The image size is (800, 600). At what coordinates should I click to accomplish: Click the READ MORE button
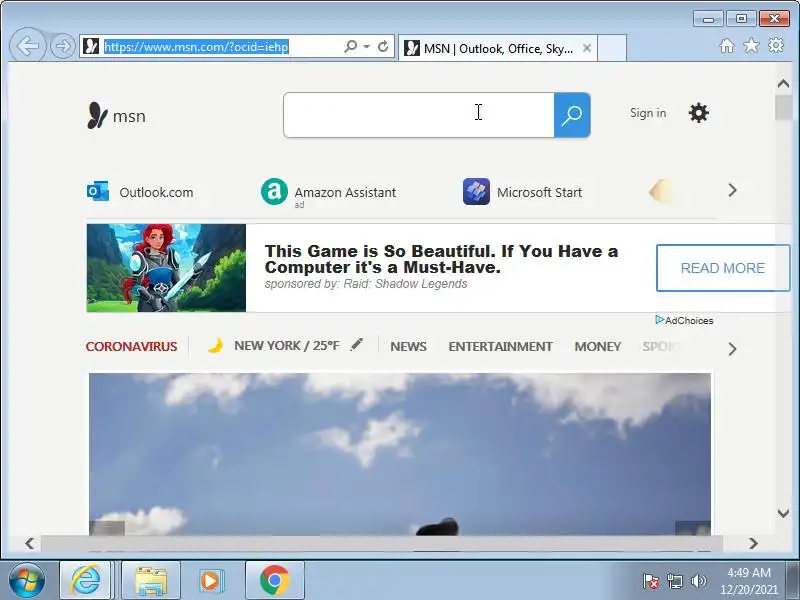pyautogui.click(x=722, y=268)
